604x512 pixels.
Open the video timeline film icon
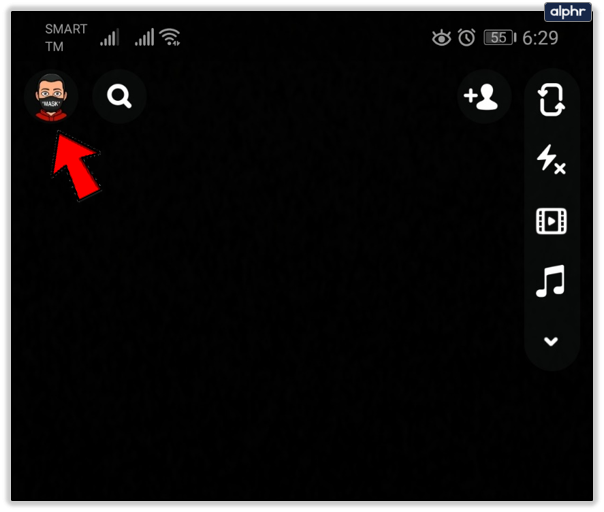[551, 221]
